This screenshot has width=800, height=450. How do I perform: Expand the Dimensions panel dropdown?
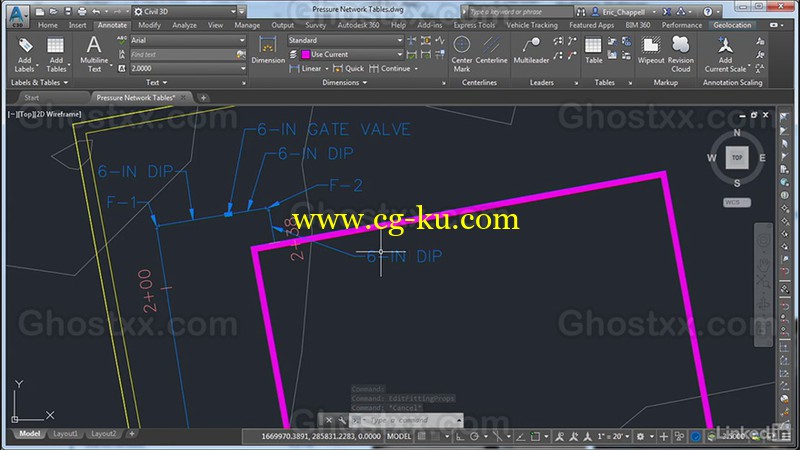pyautogui.click(x=345, y=82)
